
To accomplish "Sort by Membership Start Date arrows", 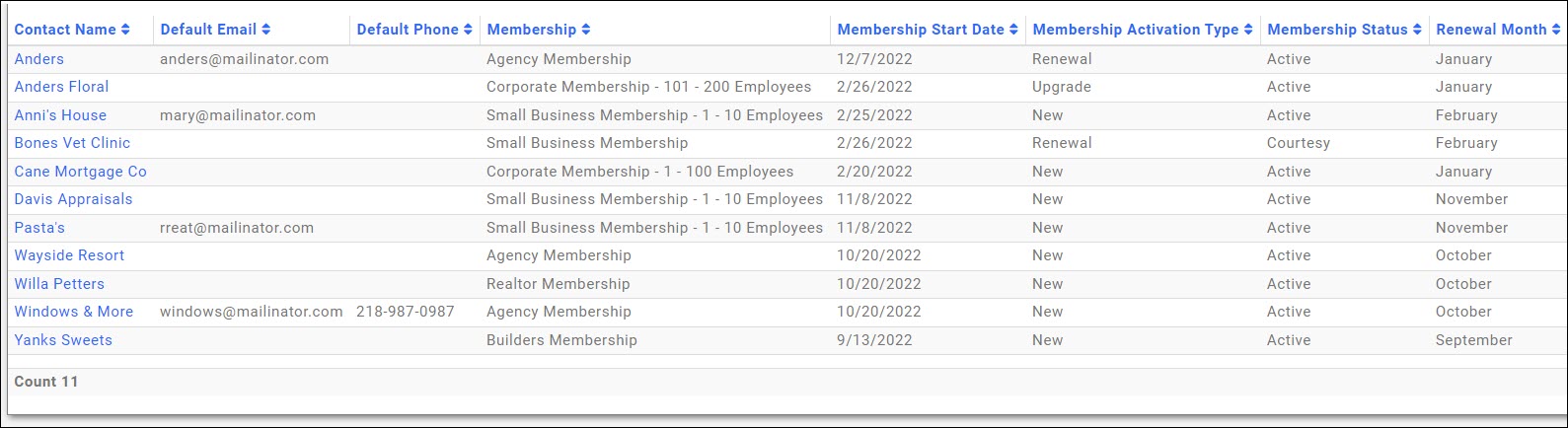I will 1013,30.
